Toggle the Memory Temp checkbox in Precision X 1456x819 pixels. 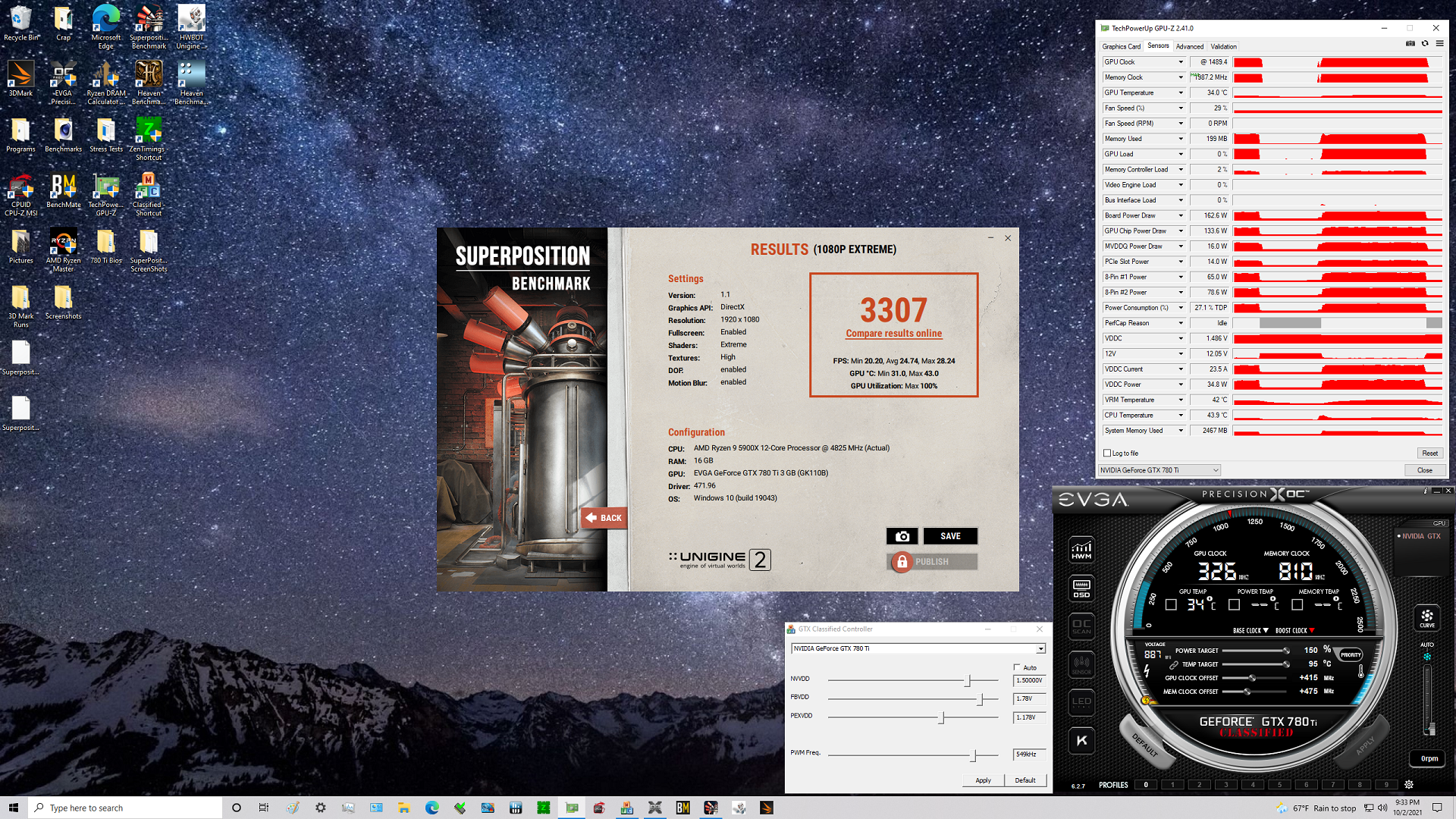1298,605
